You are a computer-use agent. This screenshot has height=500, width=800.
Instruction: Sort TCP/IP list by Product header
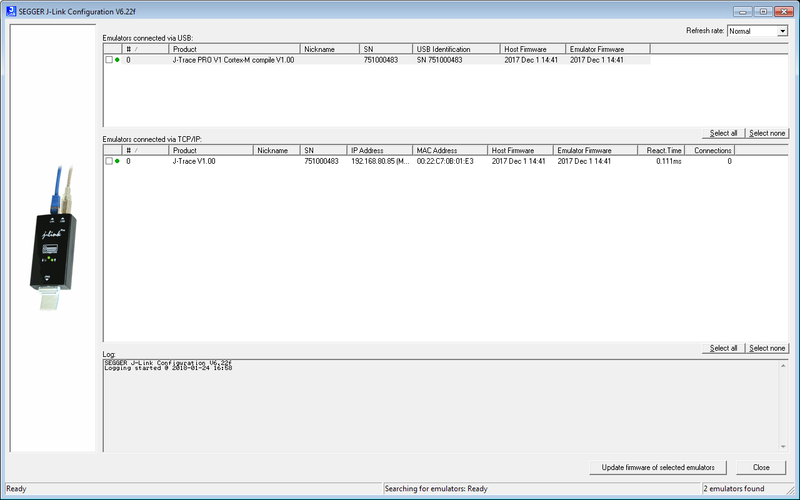pos(211,151)
